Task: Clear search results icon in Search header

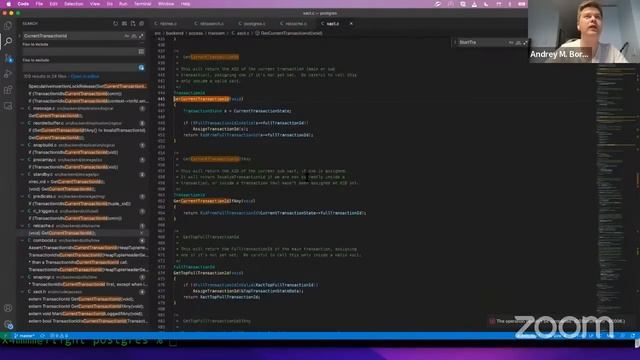Action: point(124,24)
